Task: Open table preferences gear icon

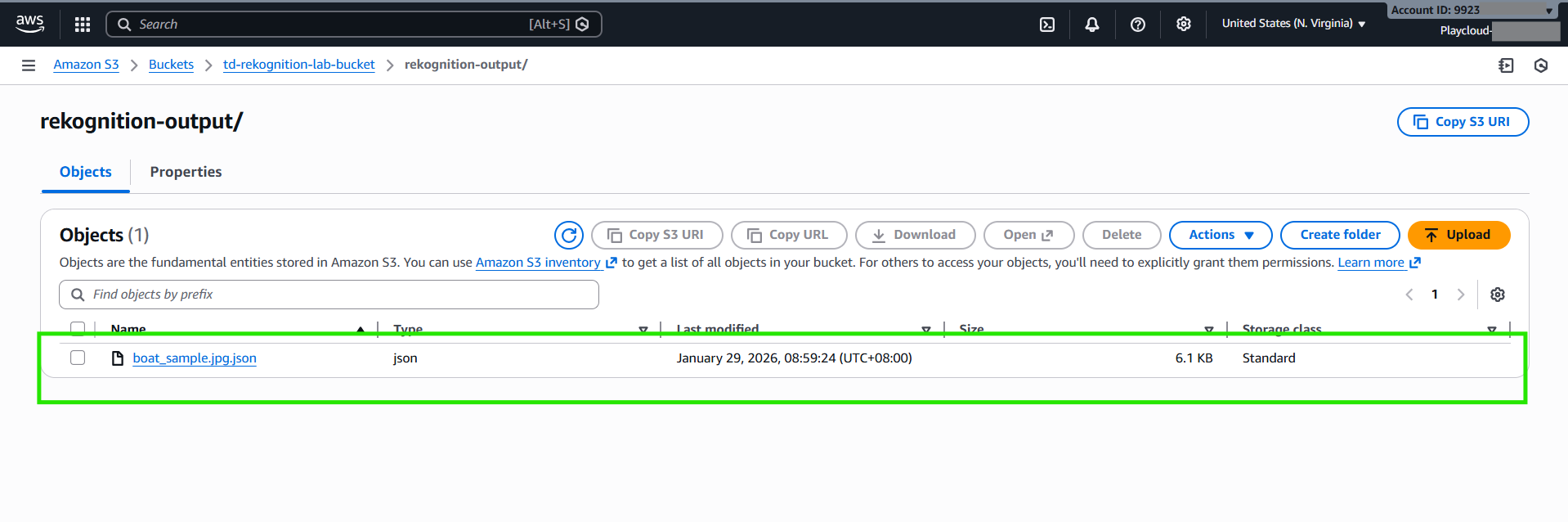Action: (1497, 295)
